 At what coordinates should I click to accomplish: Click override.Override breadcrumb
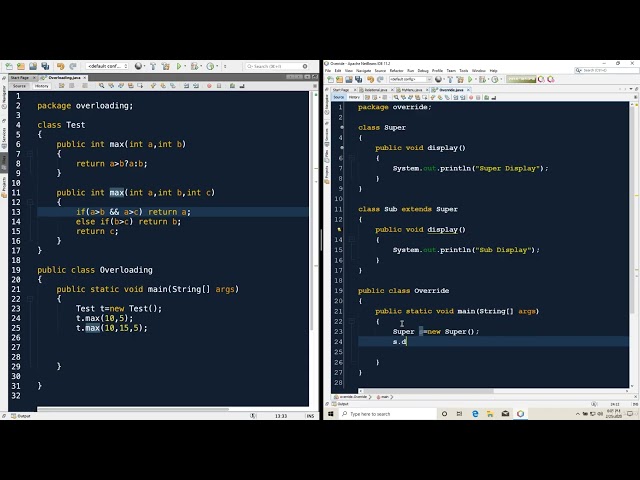(350, 397)
